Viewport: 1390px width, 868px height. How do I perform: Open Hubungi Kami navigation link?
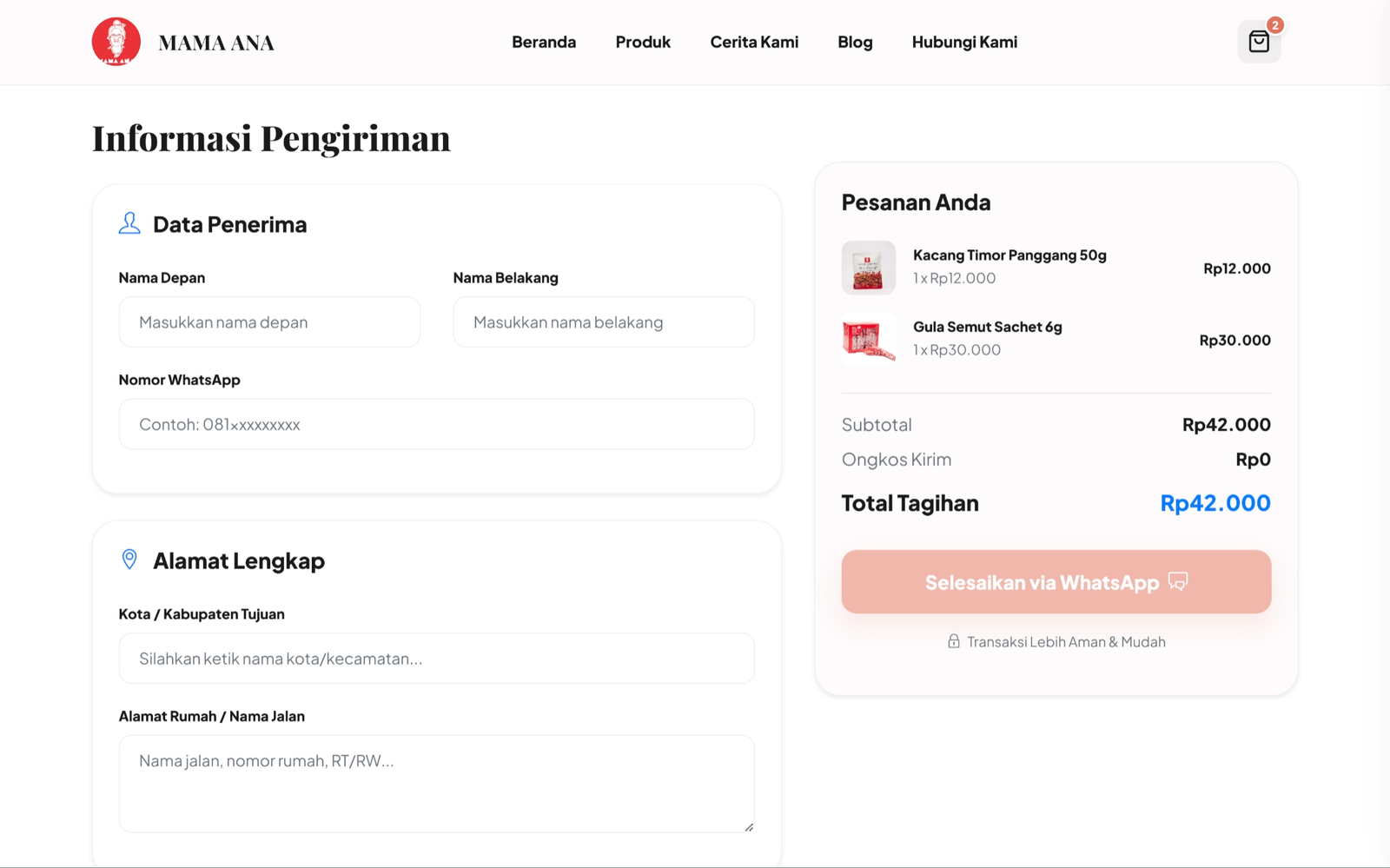click(964, 42)
